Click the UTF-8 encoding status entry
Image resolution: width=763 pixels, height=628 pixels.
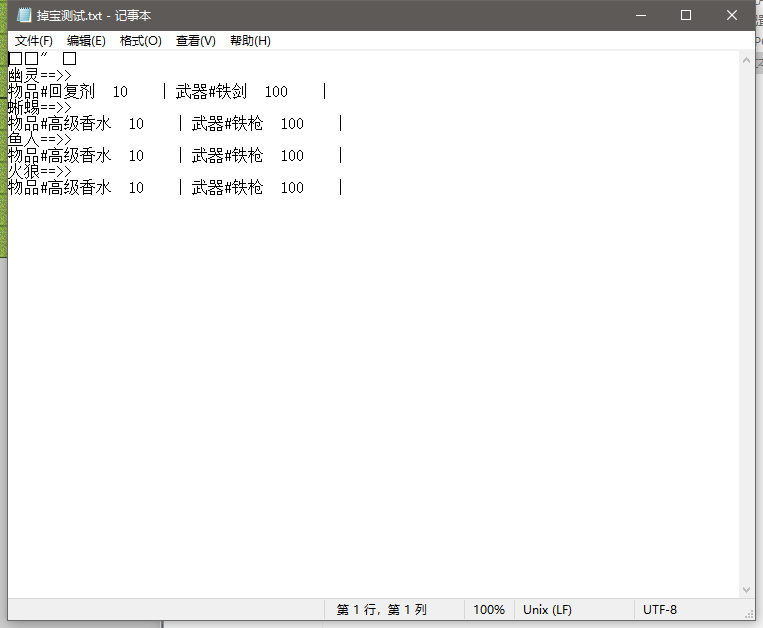(x=660, y=610)
